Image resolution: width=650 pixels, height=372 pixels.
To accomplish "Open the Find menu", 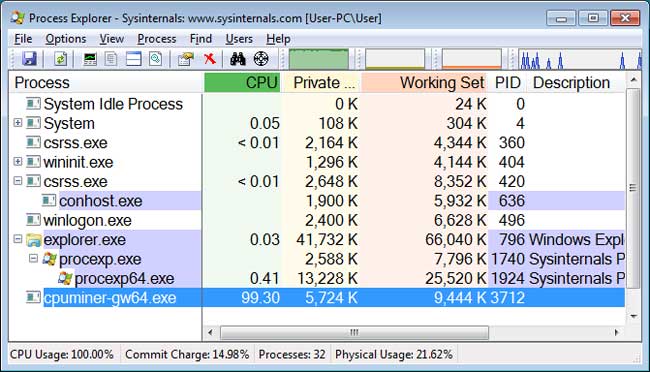I will [x=201, y=39].
